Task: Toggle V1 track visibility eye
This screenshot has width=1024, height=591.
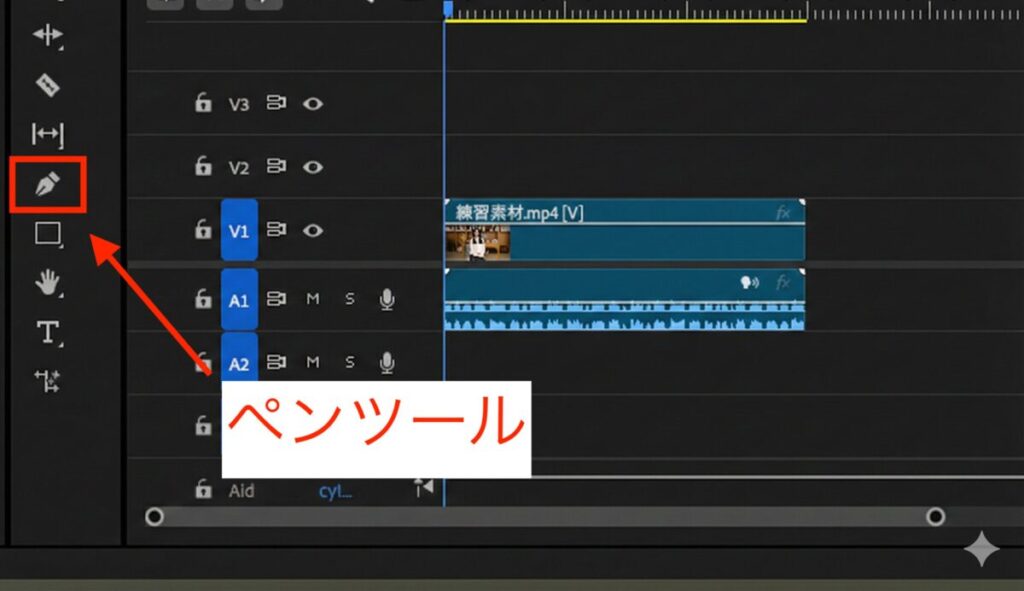Action: coord(312,231)
